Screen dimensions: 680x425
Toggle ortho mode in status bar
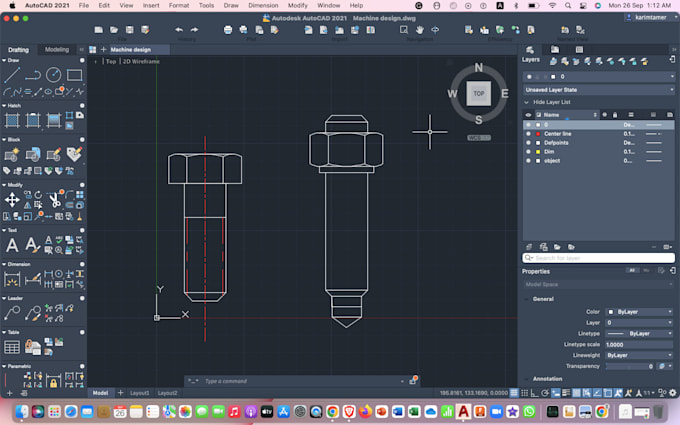pos(535,393)
